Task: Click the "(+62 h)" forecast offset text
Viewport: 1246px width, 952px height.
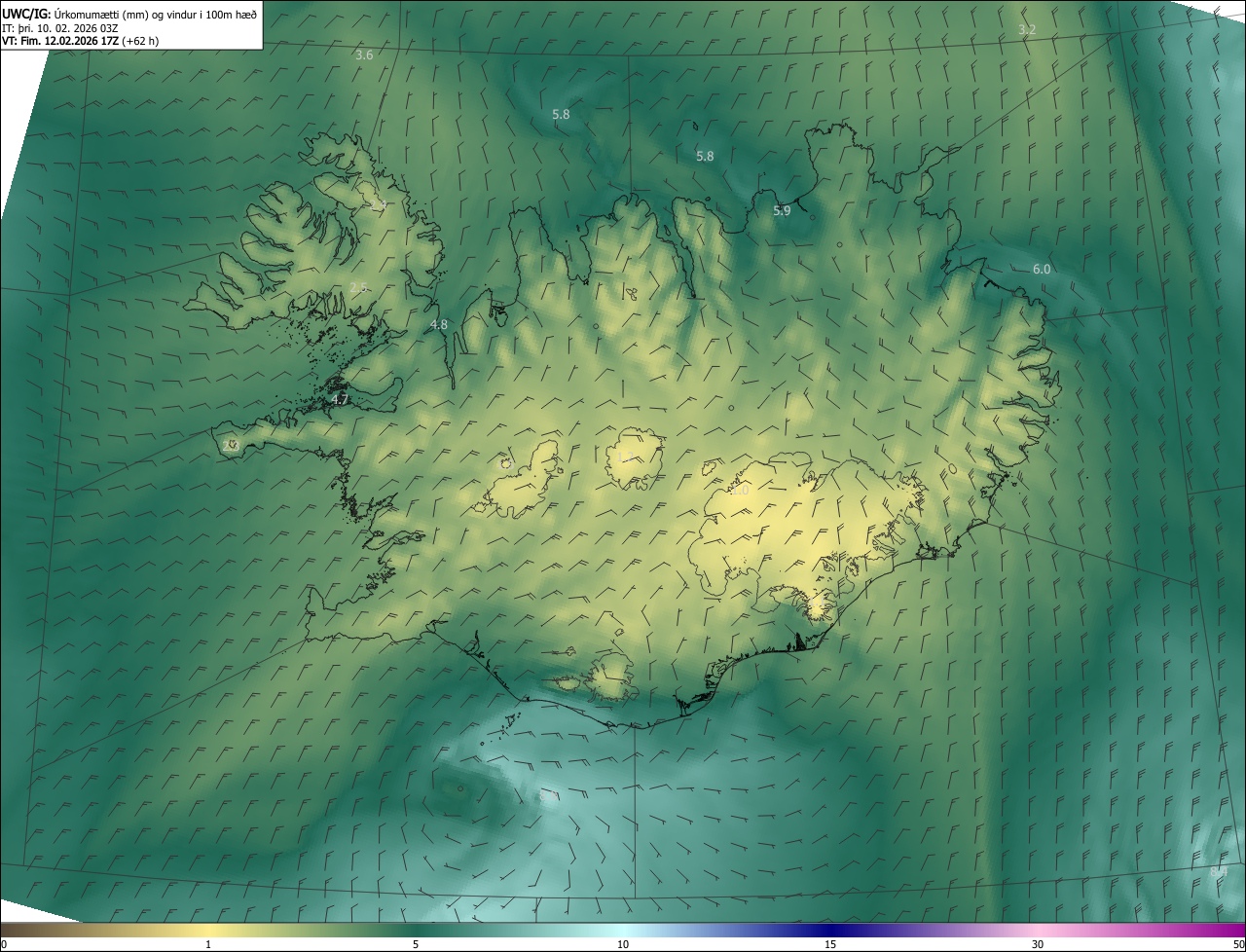Action: (140, 41)
